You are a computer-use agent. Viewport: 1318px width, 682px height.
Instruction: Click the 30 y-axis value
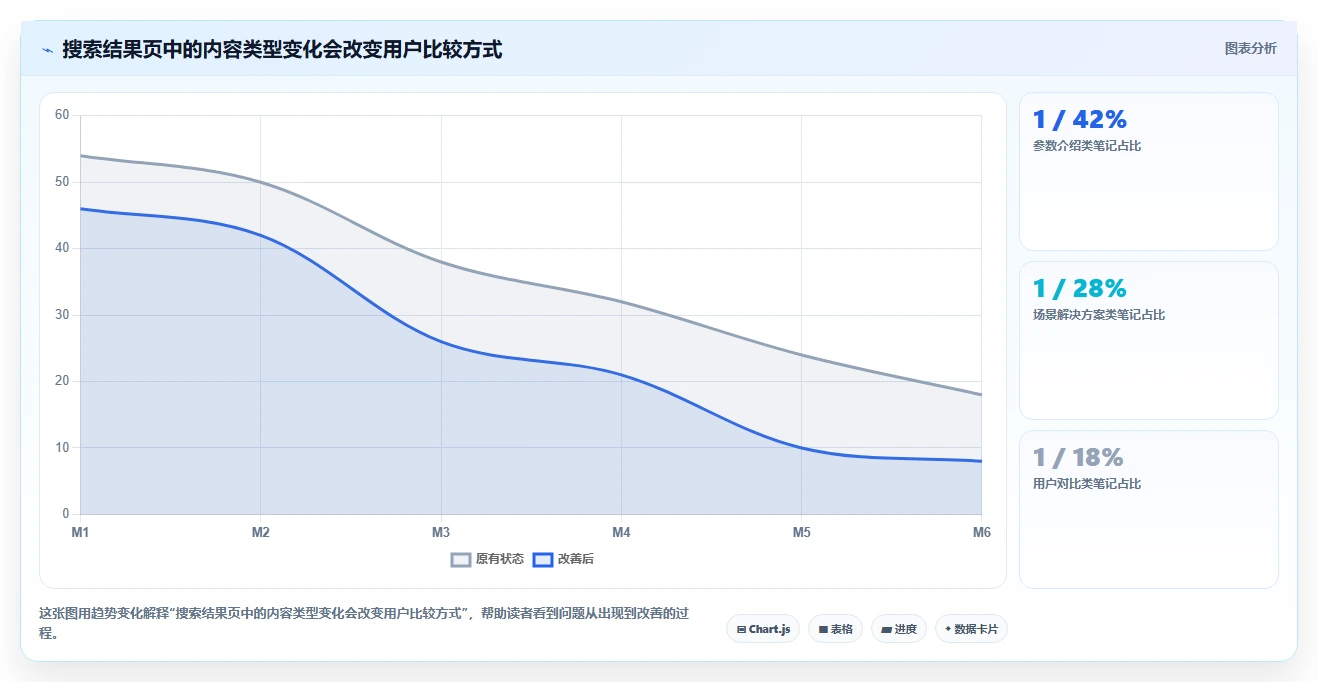point(62,315)
